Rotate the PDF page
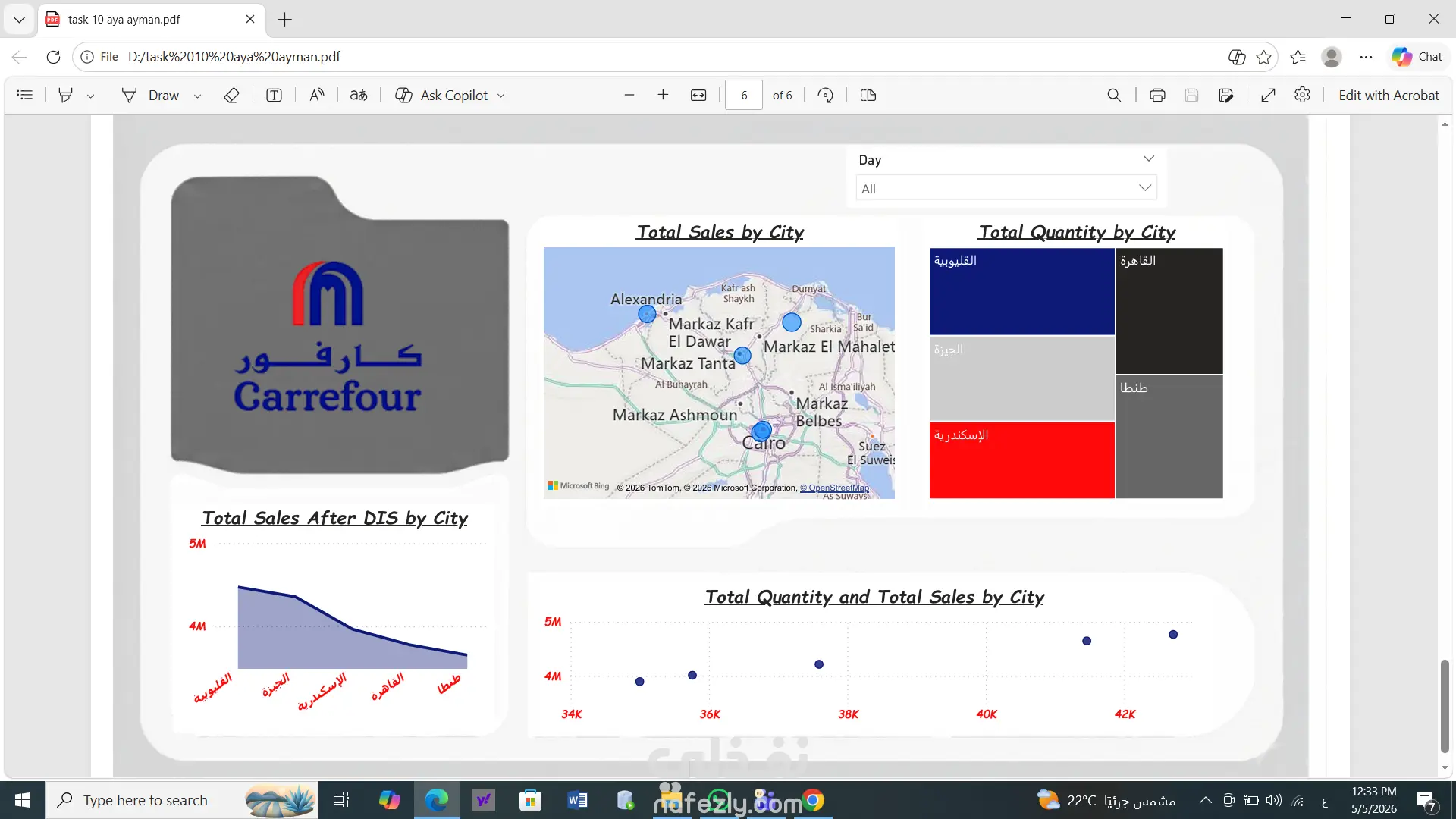This screenshot has height=819, width=1456. coord(826,96)
